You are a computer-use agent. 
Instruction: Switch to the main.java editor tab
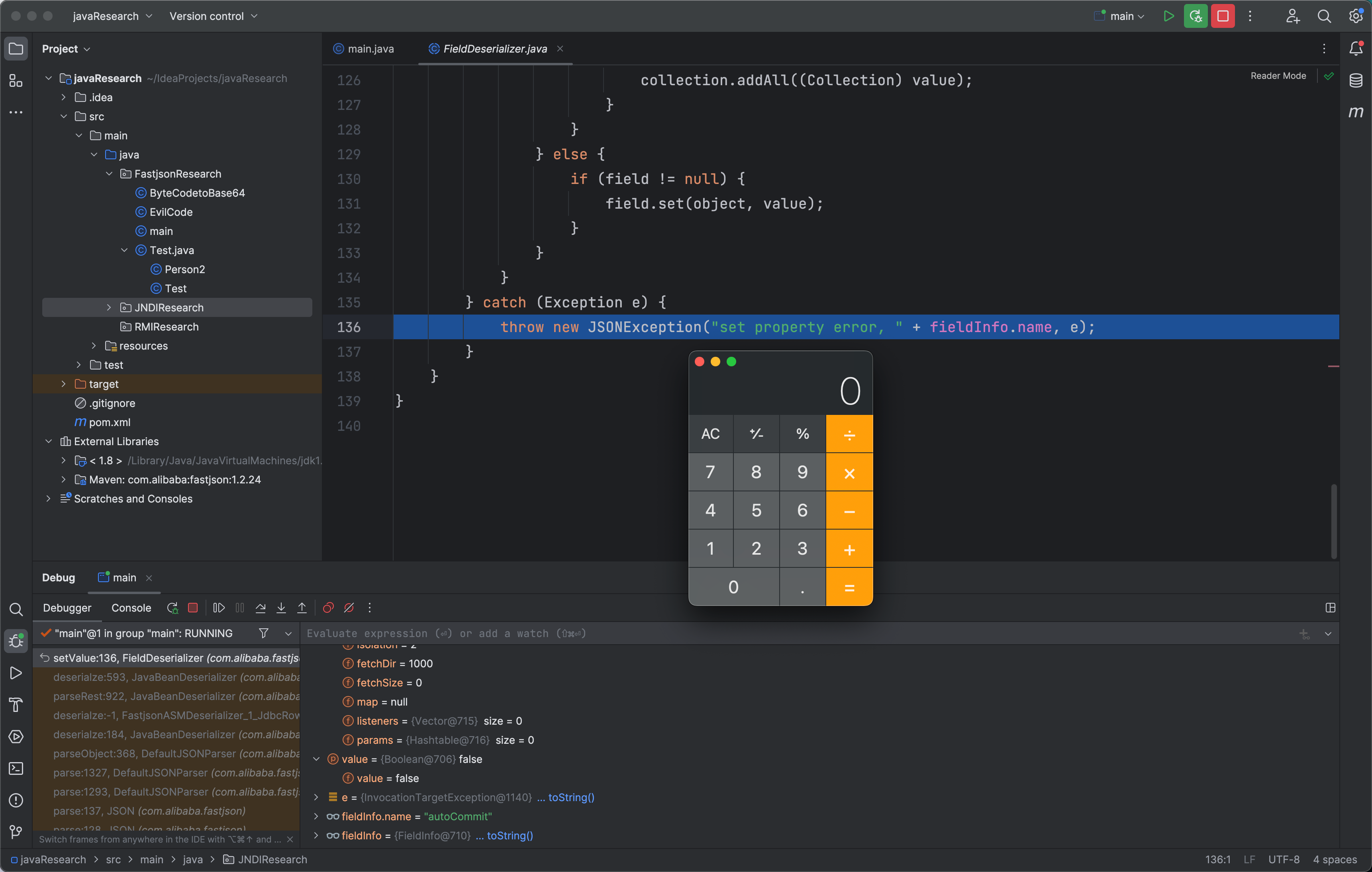click(x=363, y=49)
